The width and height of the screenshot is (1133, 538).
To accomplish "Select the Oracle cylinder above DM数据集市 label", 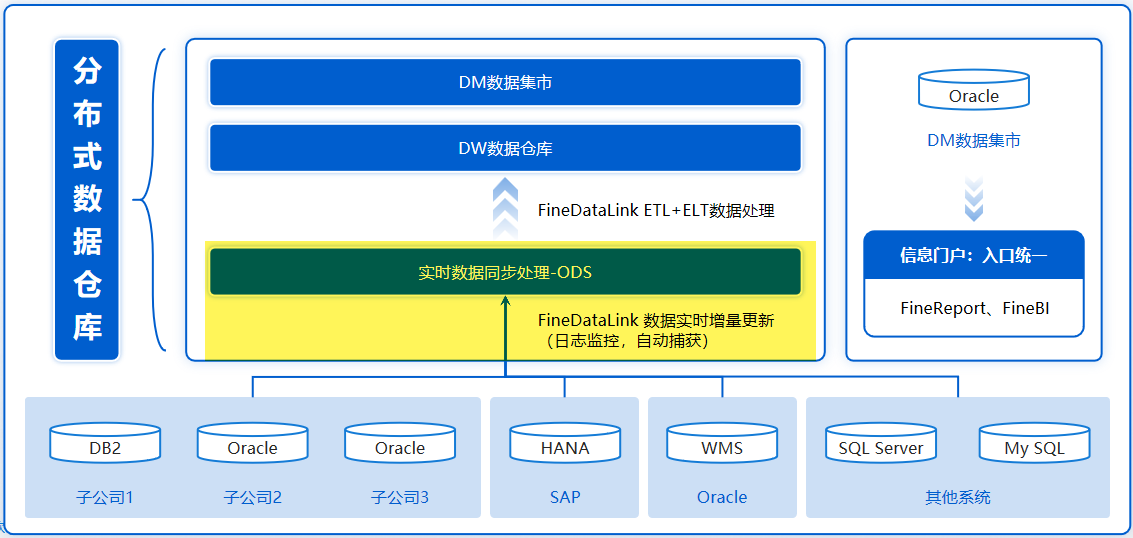I will [973, 90].
